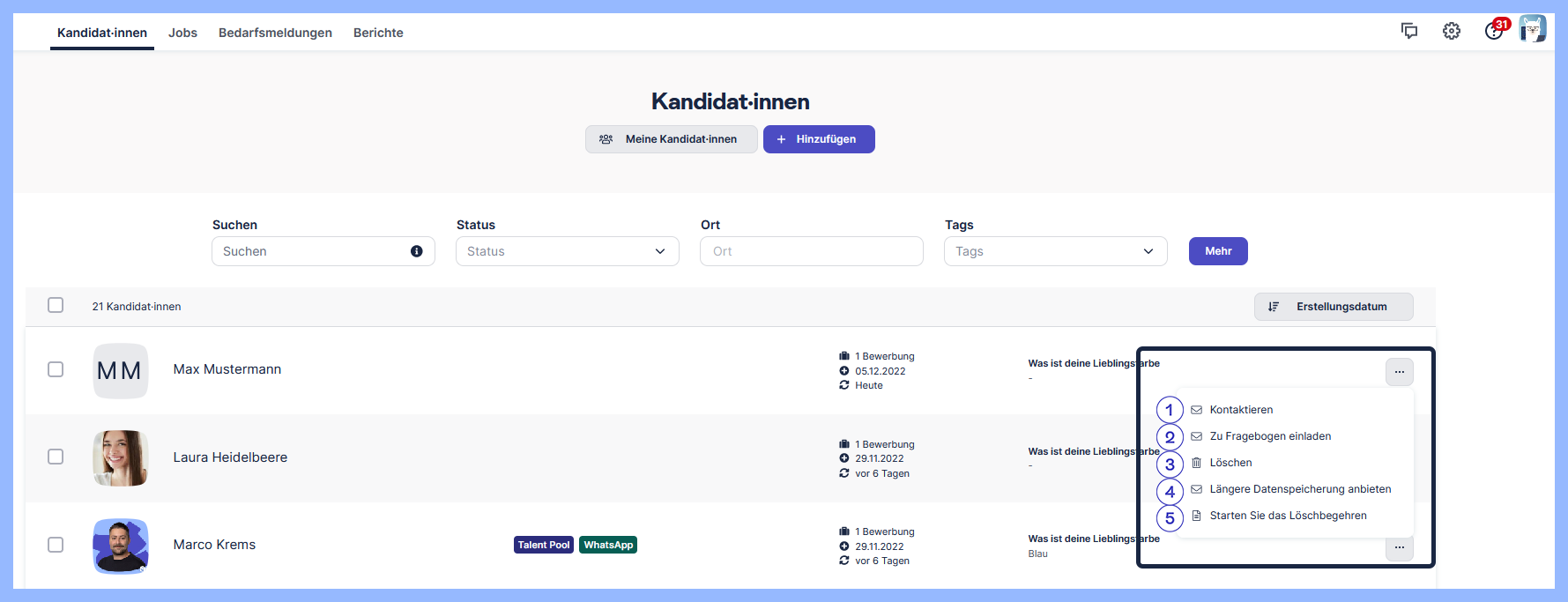
Task: Open three-dots menu for Max Mustermann
Action: pyautogui.click(x=1399, y=372)
